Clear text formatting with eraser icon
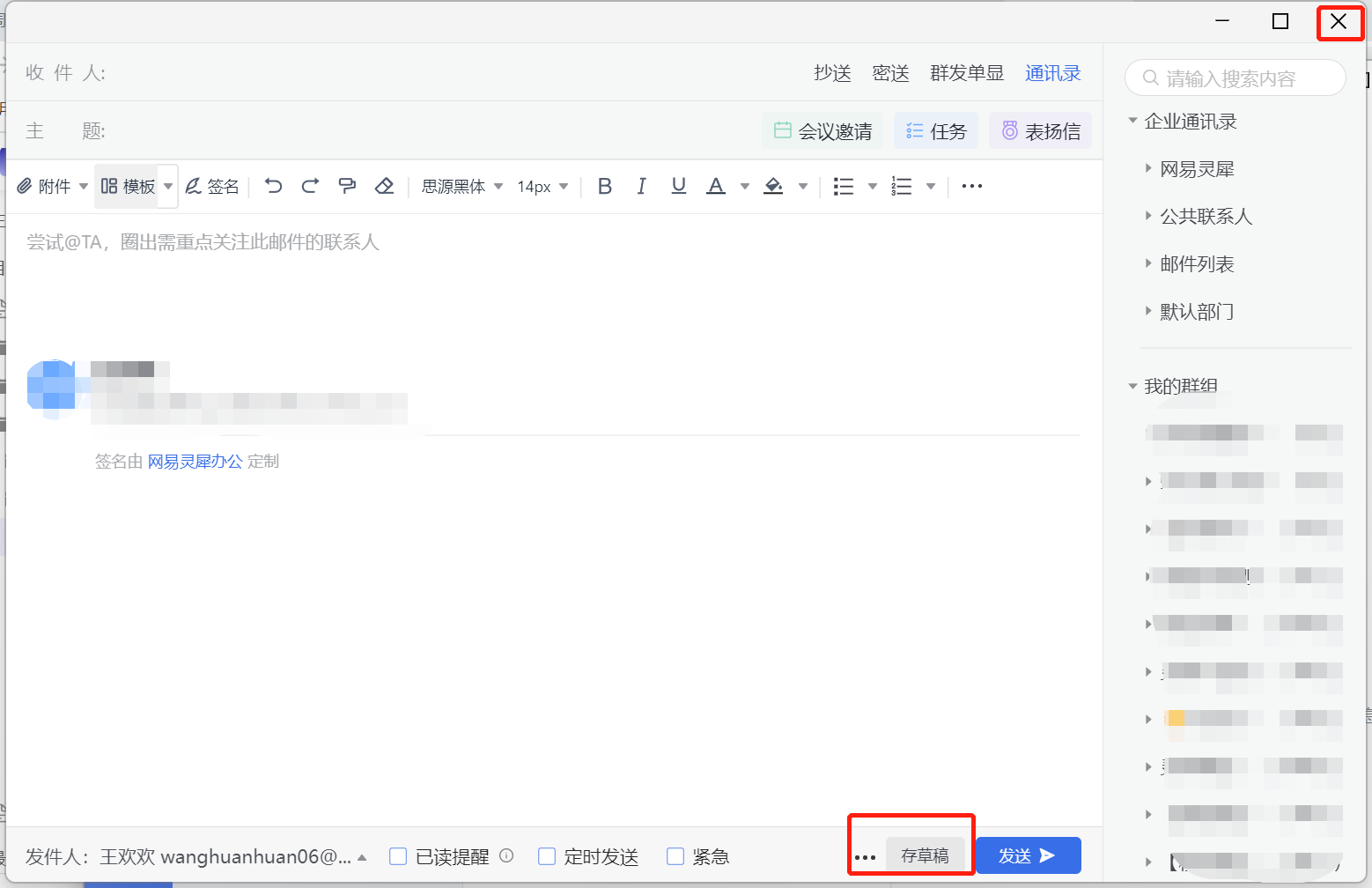Image resolution: width=1372 pixels, height=888 pixels. tap(384, 186)
